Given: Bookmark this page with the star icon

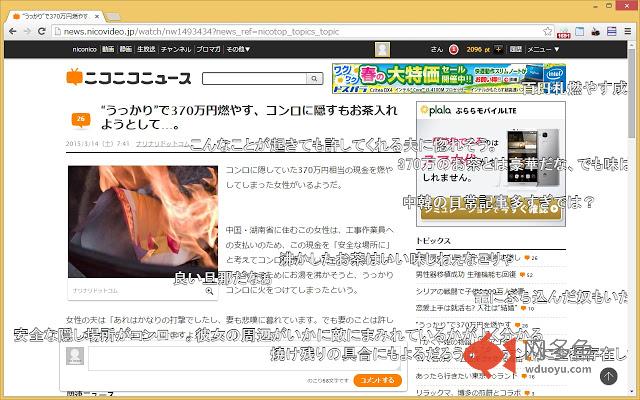Looking at the screenshot, I should 547,31.
